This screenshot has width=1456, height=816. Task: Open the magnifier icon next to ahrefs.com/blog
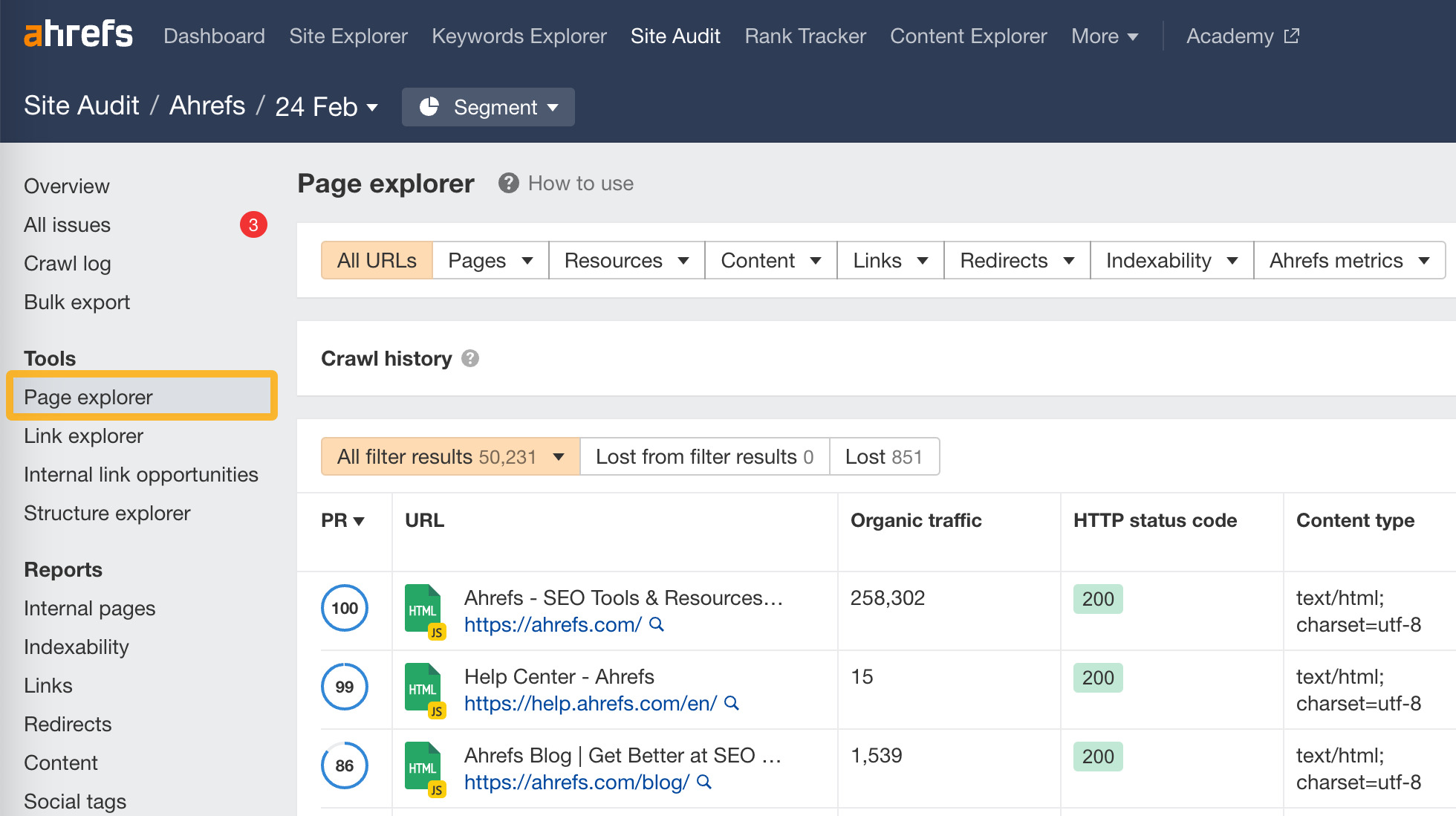click(x=703, y=783)
